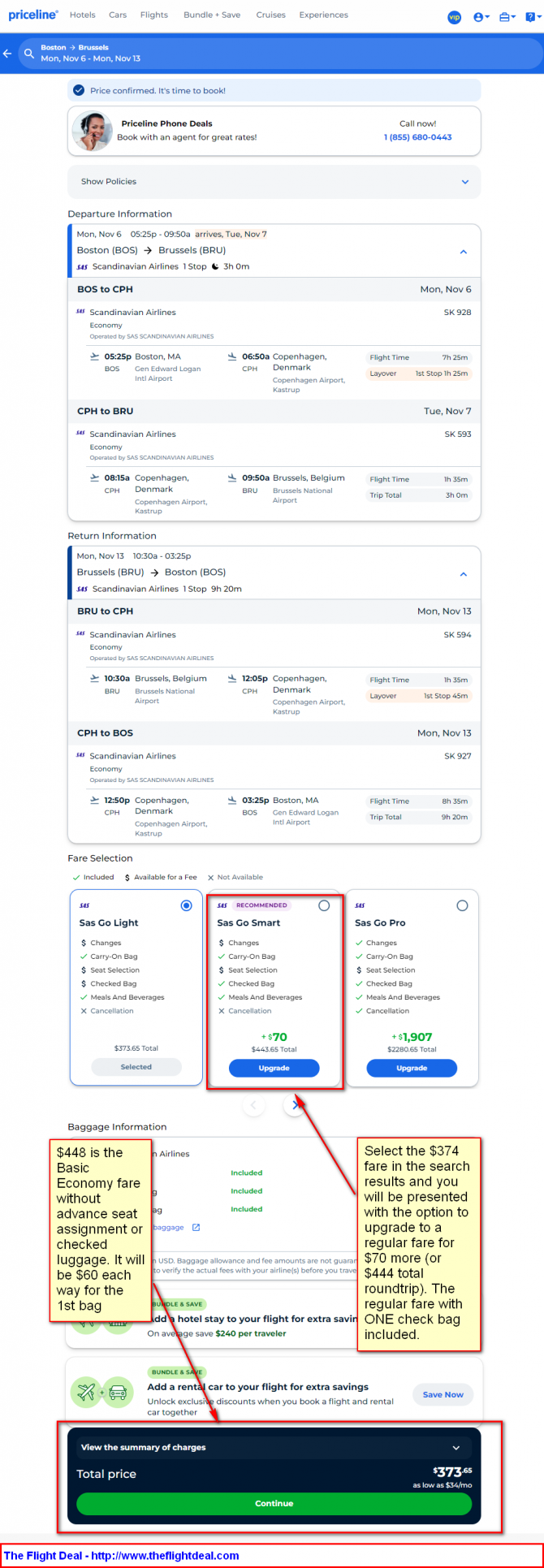This screenshot has height=1568, width=544.
Task: Click the takeoff icon for BRU 10:30a
Action: 95,679
